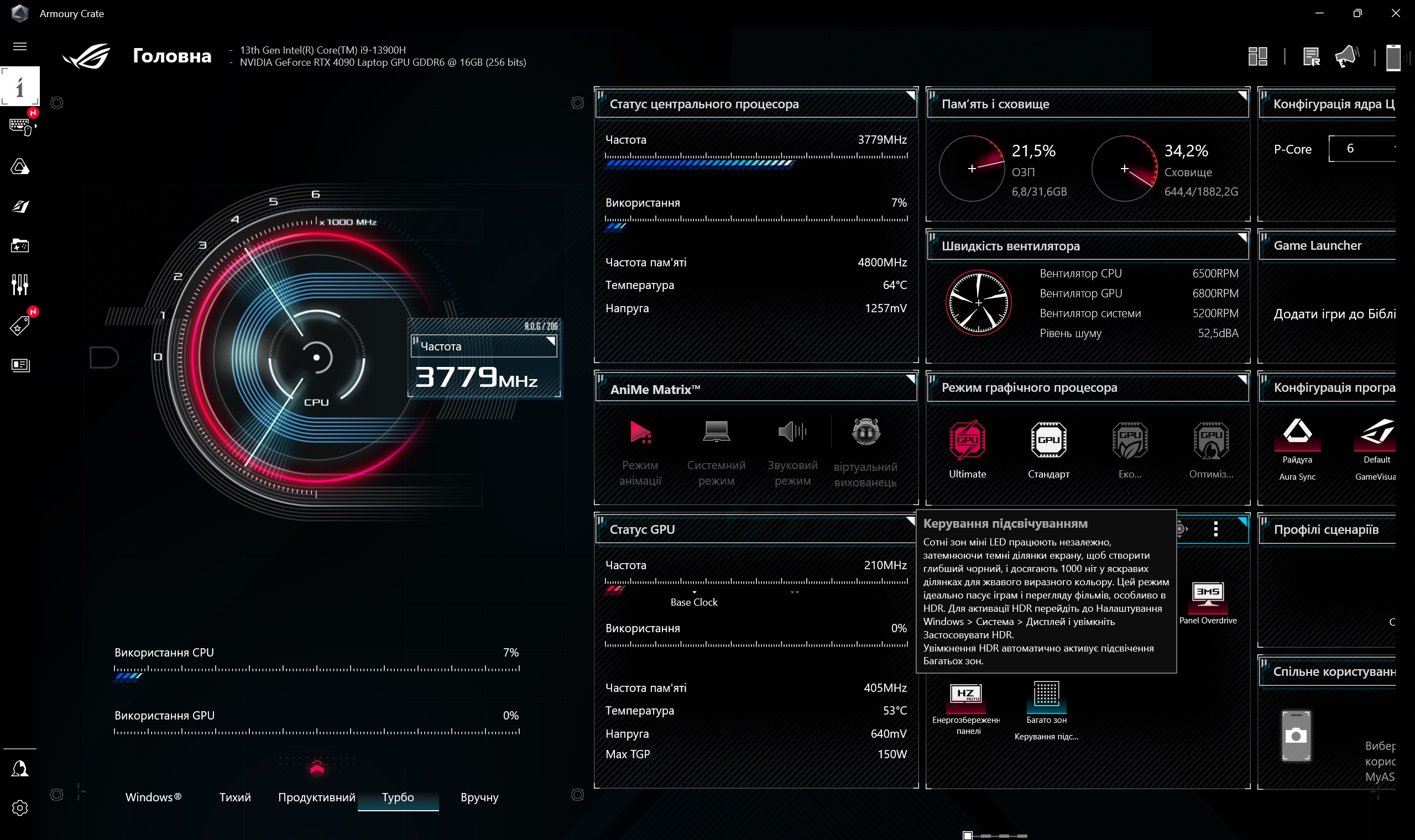
Task: Switch to the Вручну mode tab
Action: [479, 797]
